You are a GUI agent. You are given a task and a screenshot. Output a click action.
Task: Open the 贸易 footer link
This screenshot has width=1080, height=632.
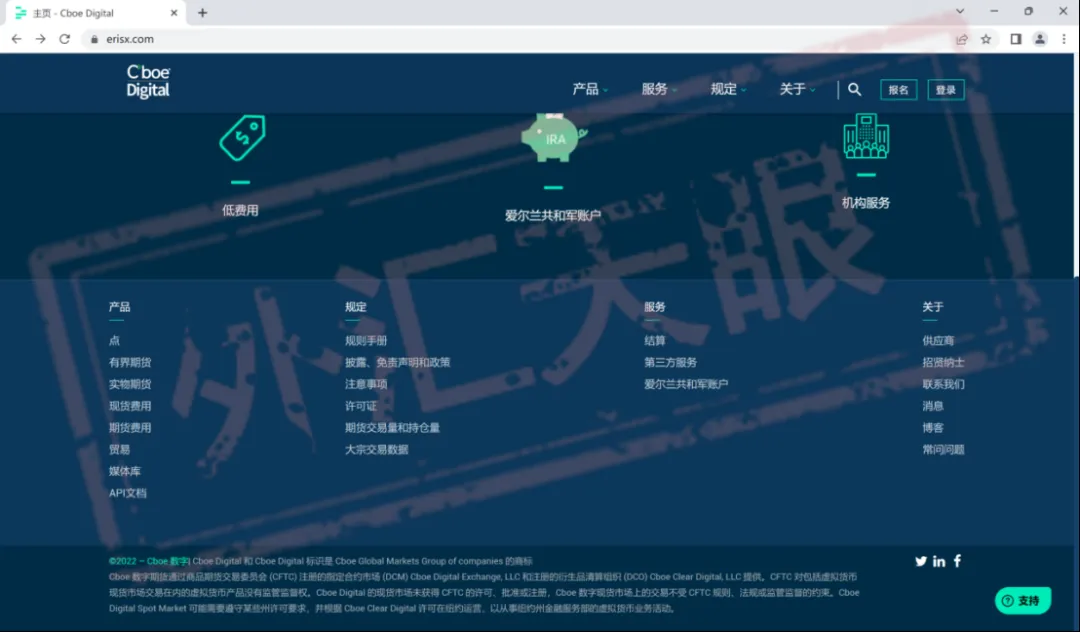[119, 450]
